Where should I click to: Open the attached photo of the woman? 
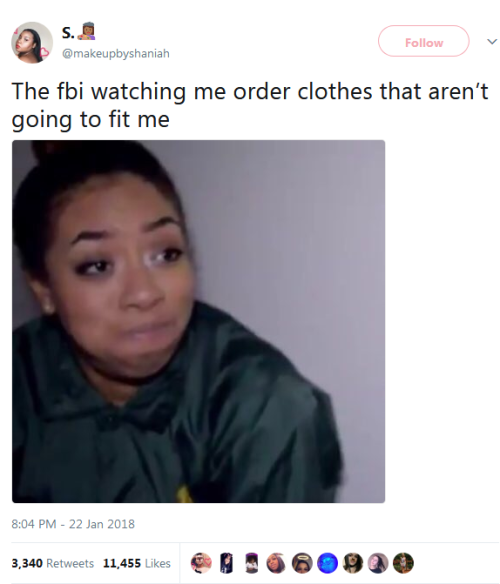(199, 321)
